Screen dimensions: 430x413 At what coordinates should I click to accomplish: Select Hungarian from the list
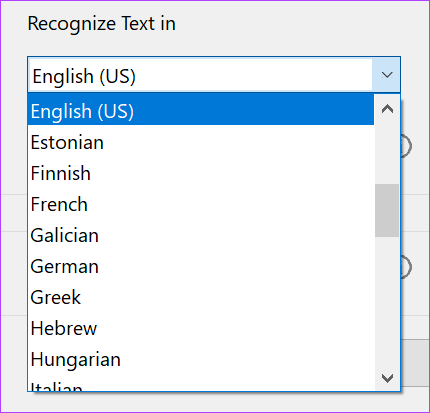point(201,359)
